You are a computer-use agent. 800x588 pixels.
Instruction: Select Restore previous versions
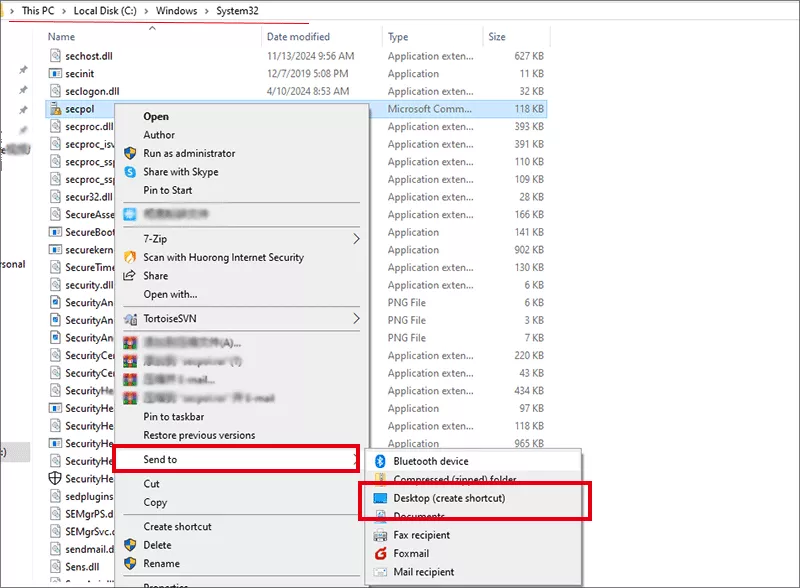tap(199, 435)
